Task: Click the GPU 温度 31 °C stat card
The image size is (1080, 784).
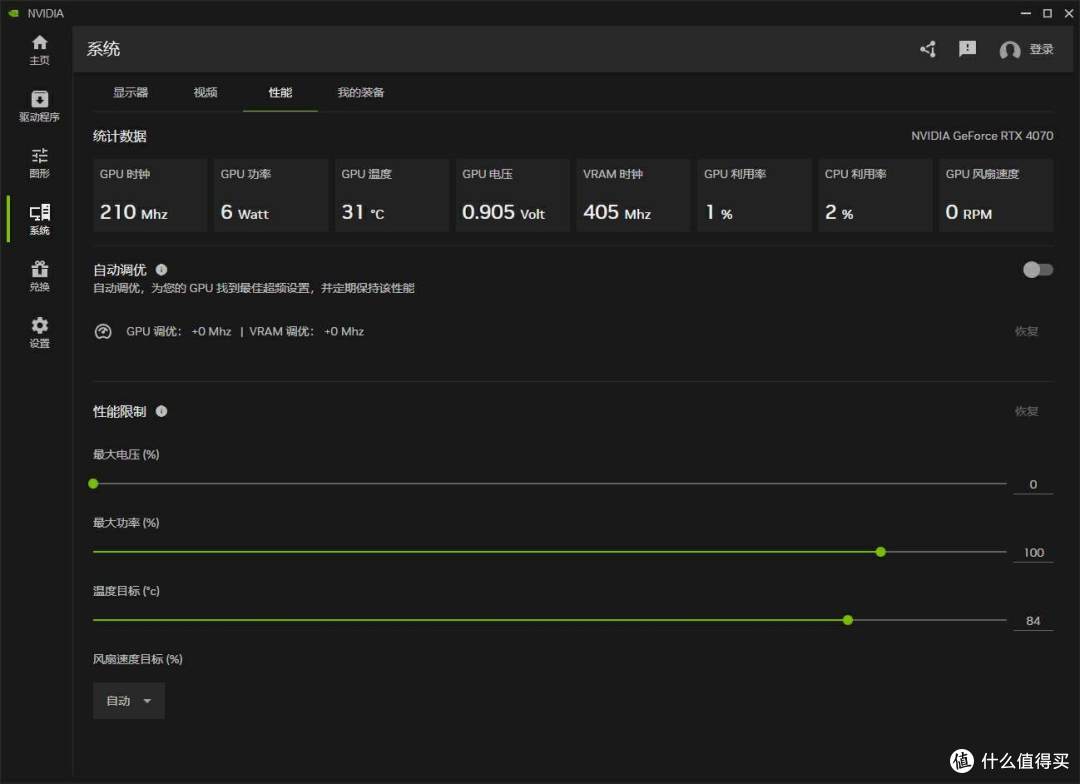Action: pos(391,195)
